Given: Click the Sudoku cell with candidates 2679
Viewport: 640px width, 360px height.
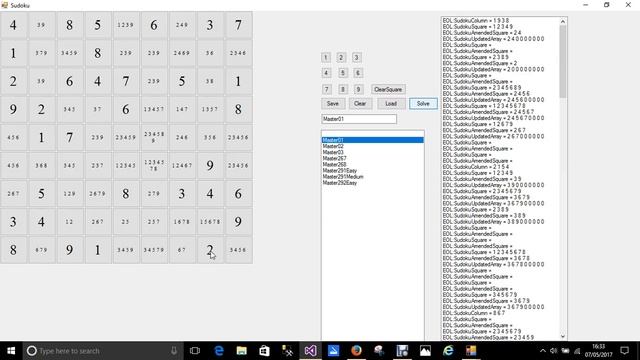Looking at the screenshot, I should point(97,194).
